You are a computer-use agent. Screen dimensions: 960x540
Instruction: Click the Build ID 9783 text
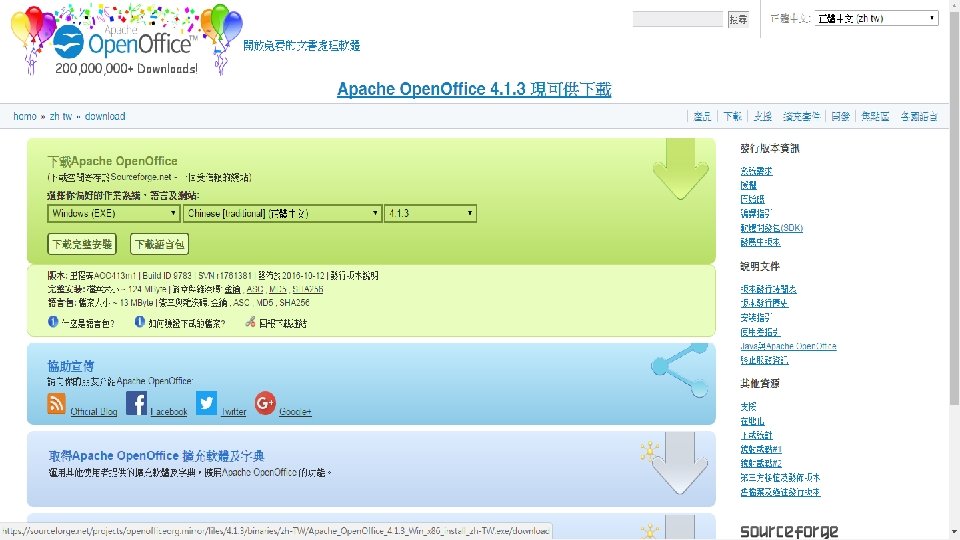click(x=167, y=276)
